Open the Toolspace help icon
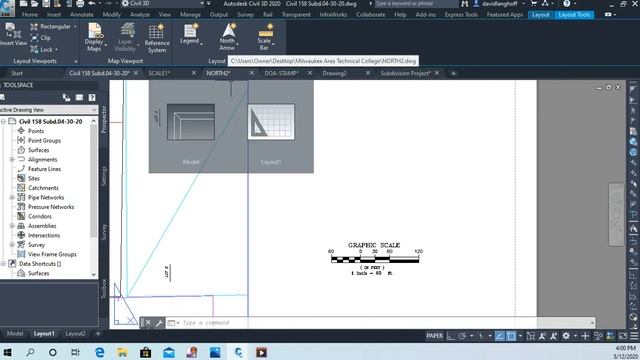The width and height of the screenshot is (640, 360). coord(92,97)
